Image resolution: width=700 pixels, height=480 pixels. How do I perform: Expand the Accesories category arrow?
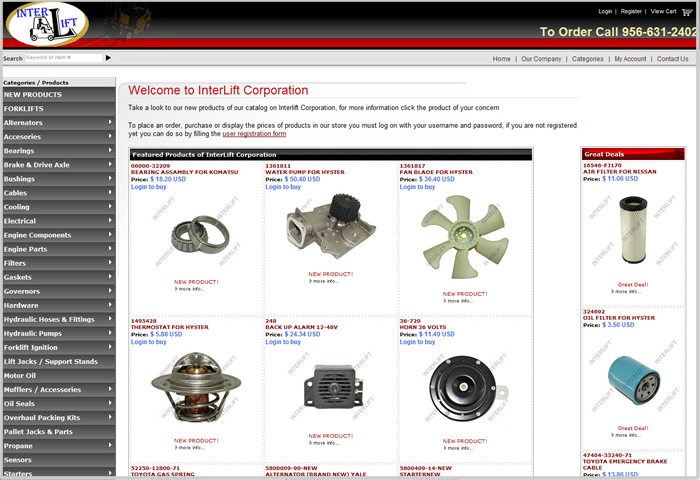coord(110,136)
